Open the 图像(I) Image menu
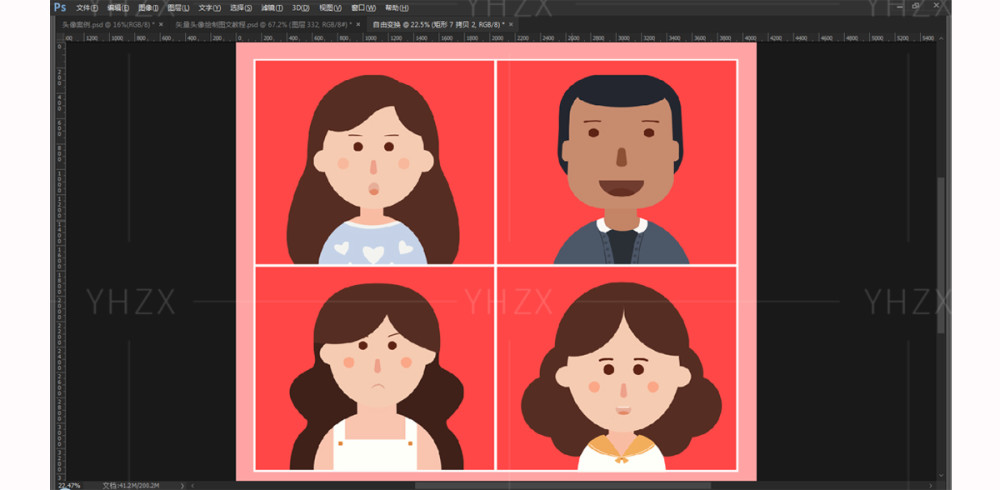This screenshot has height=490, width=1000. [x=148, y=8]
